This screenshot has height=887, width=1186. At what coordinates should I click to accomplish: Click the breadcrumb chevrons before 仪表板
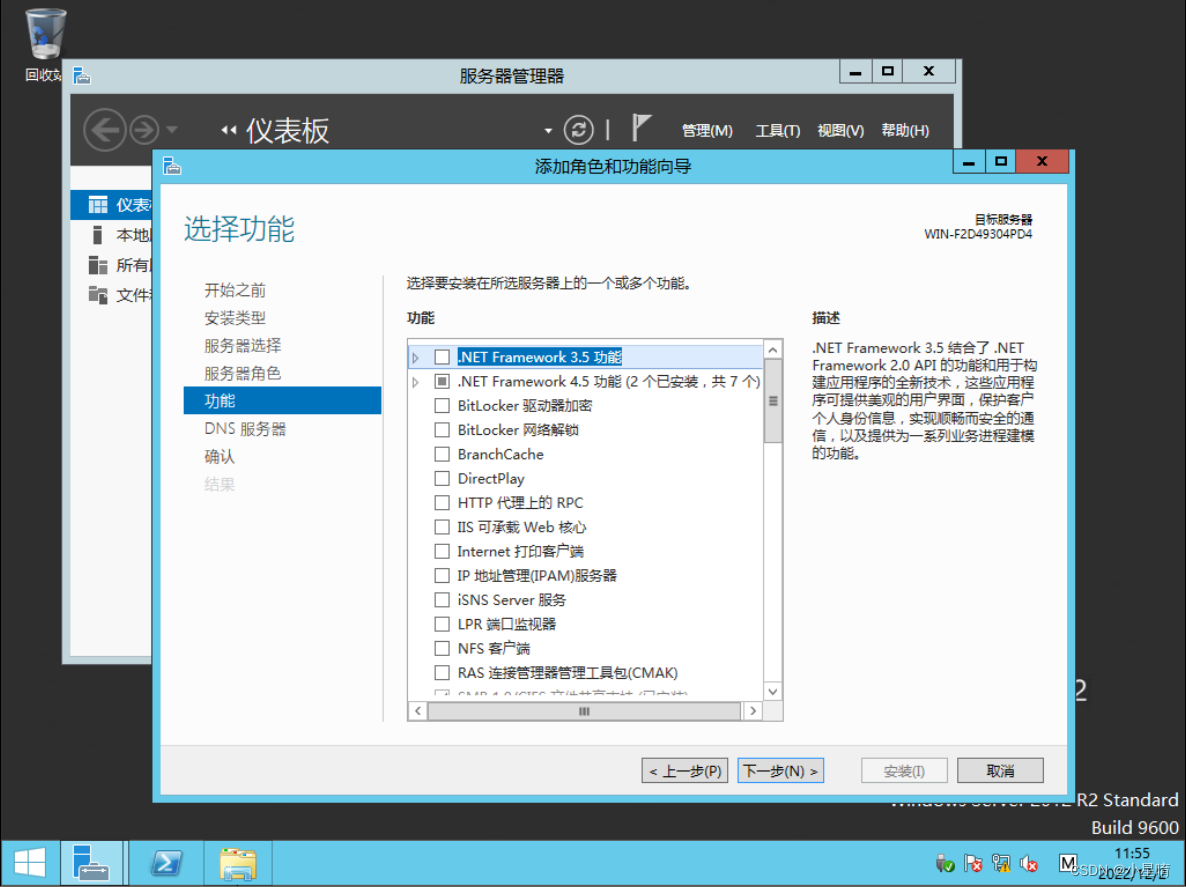228,130
